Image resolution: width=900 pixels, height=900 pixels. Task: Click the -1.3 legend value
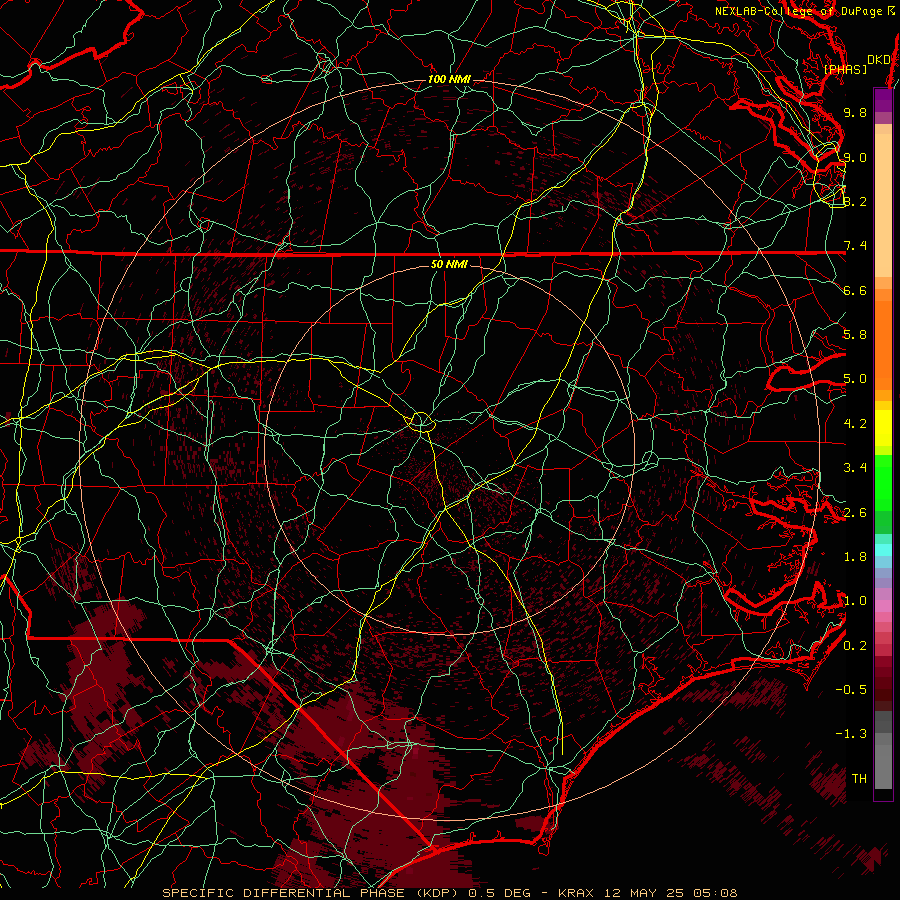tap(851, 734)
